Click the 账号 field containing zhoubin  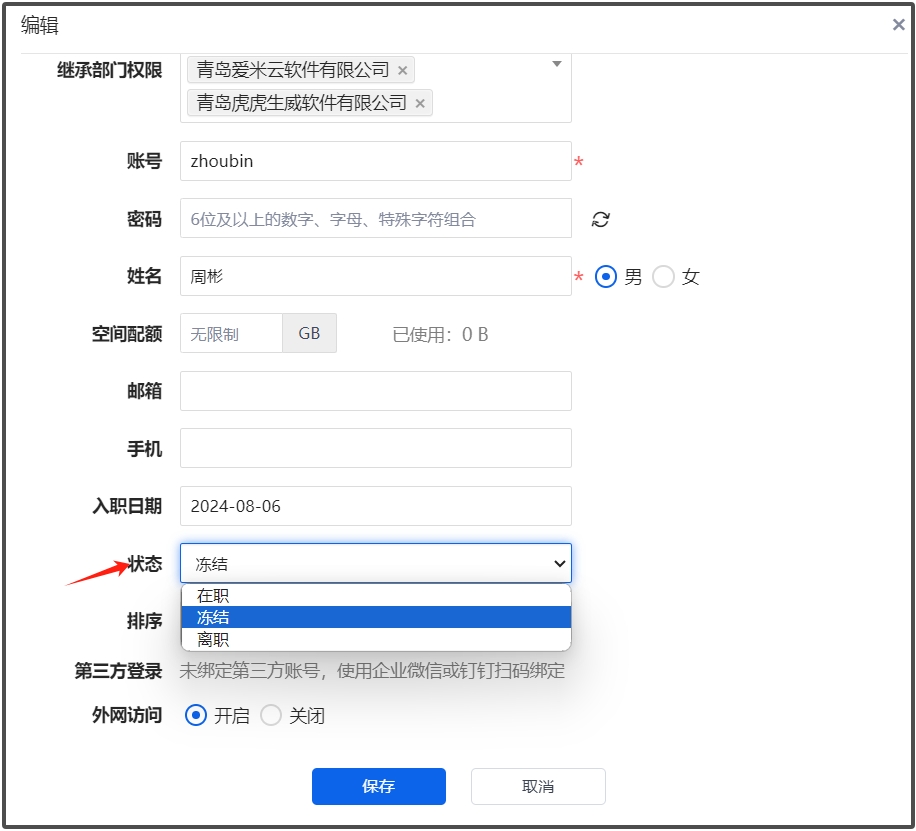point(375,161)
